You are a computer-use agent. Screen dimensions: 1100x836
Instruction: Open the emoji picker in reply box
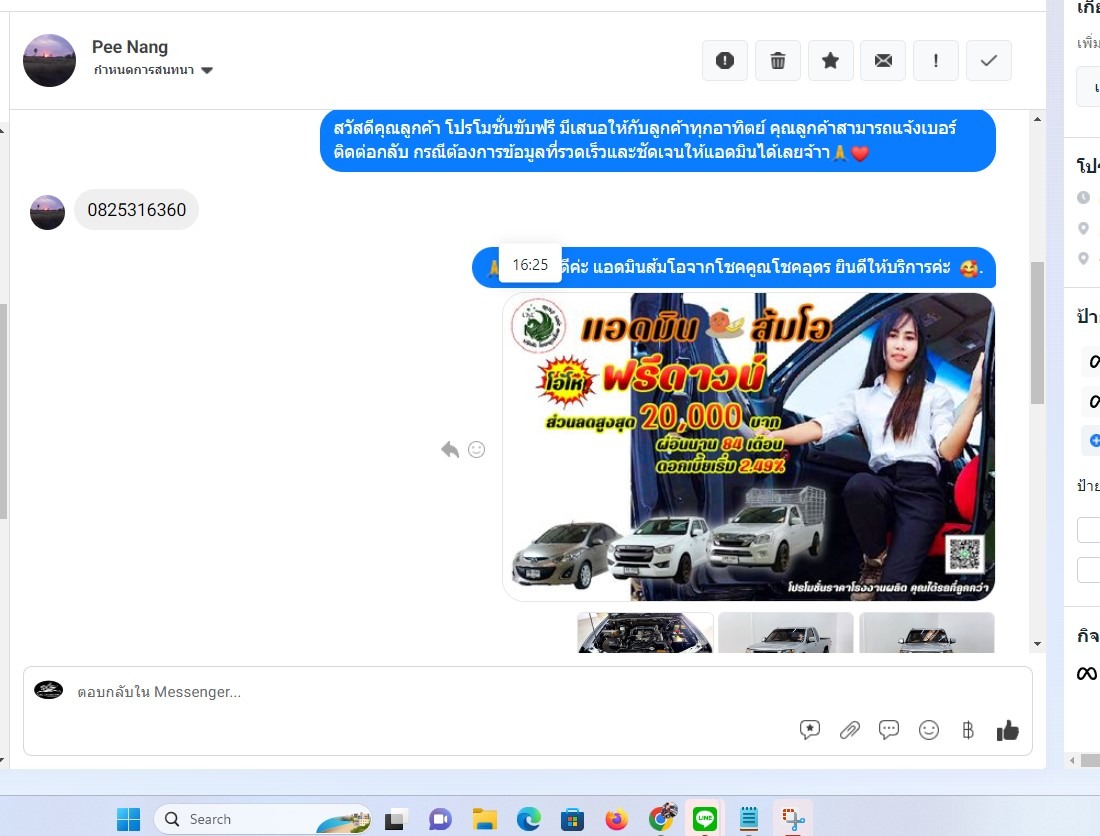tap(929, 730)
